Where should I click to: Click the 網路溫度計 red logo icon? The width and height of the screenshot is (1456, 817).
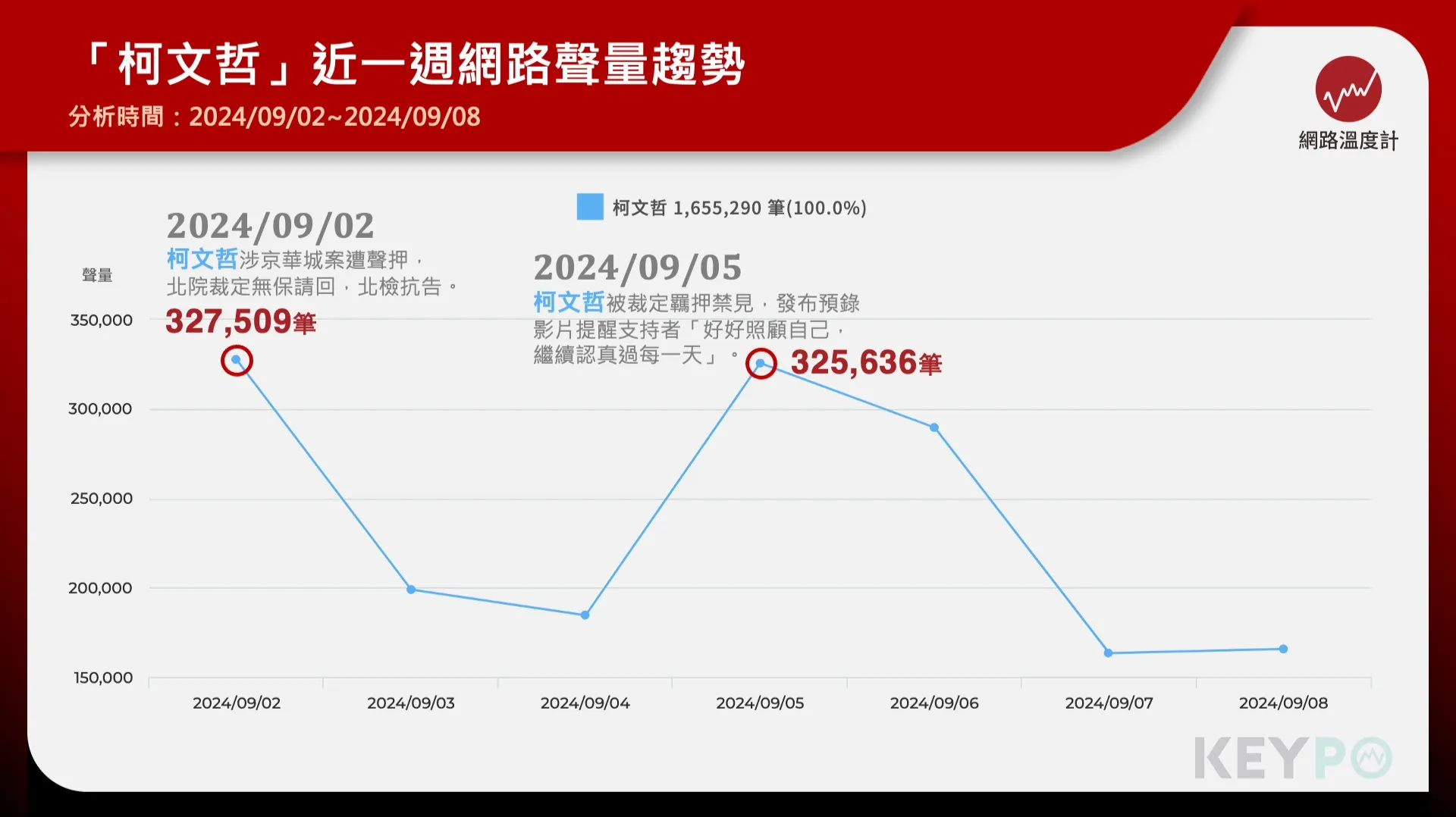point(1348,89)
